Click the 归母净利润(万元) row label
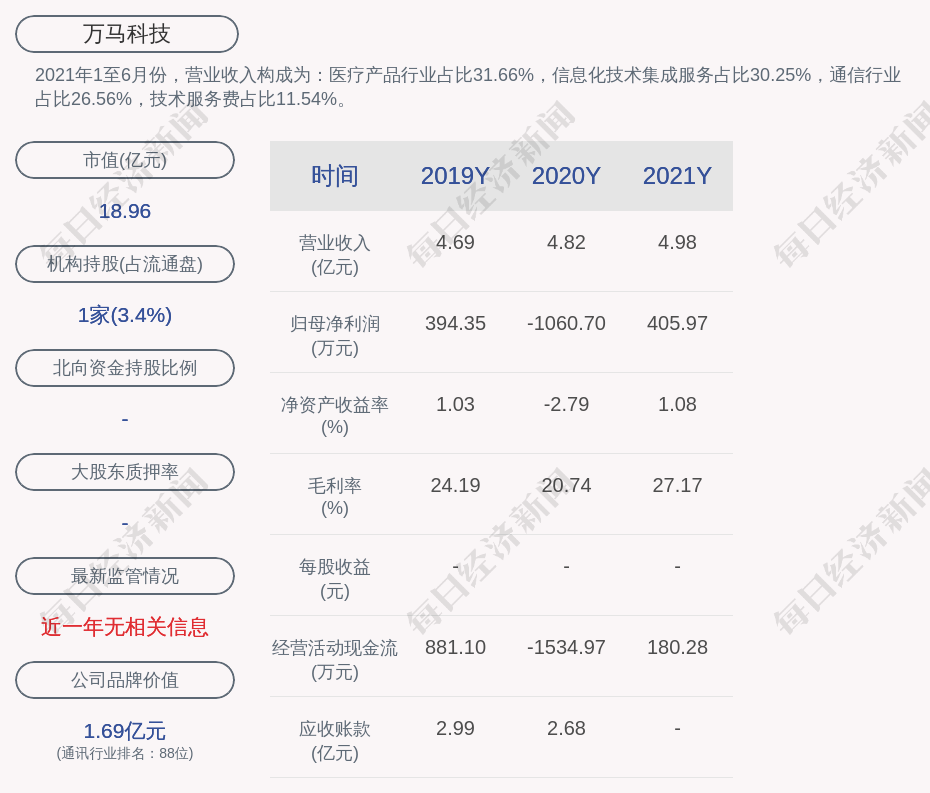Viewport: 930px width, 793px height. coord(335,336)
